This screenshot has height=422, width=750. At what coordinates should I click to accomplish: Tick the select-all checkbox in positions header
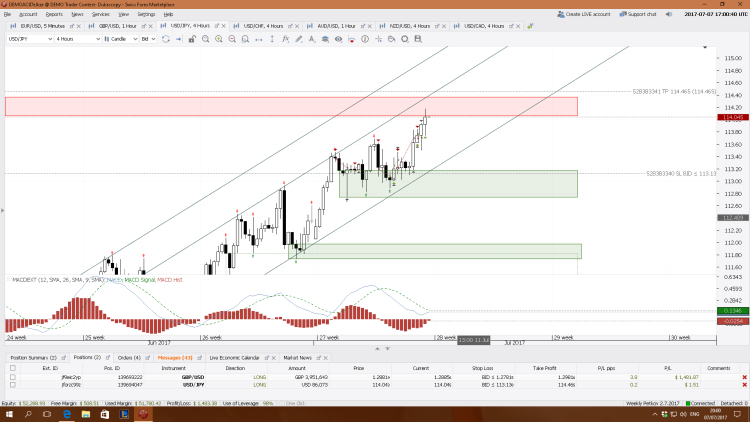pos(13,368)
